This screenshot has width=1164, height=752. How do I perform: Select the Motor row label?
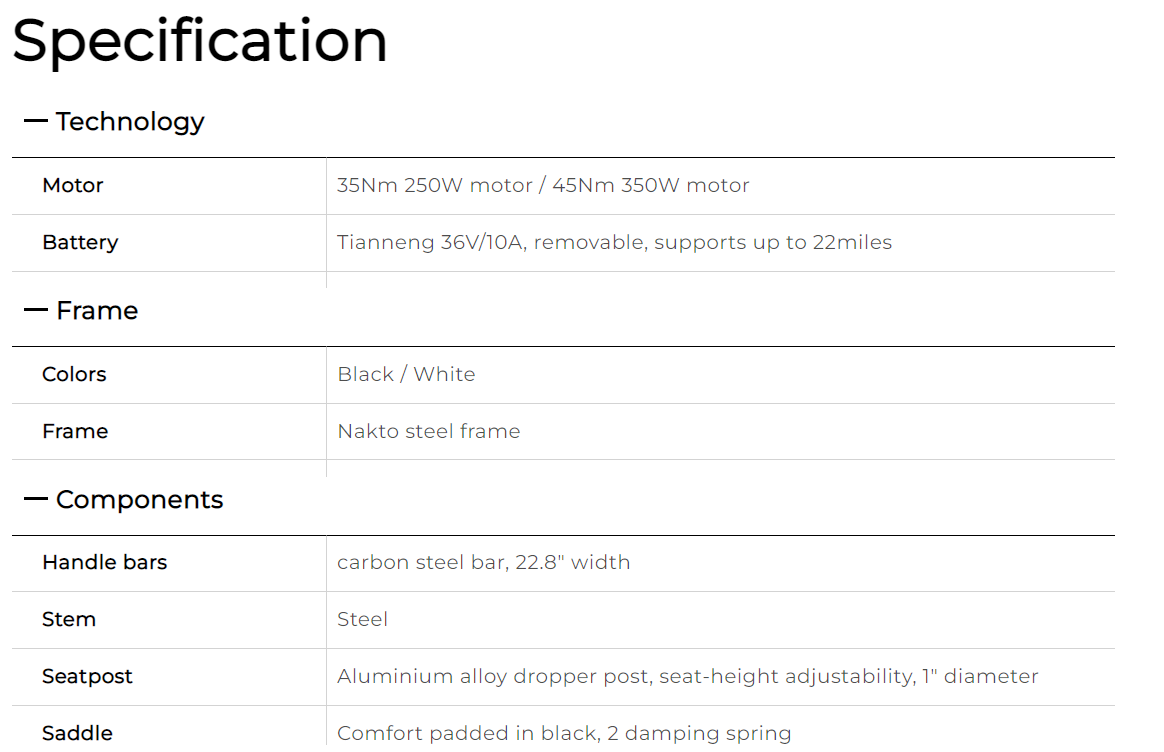73,185
